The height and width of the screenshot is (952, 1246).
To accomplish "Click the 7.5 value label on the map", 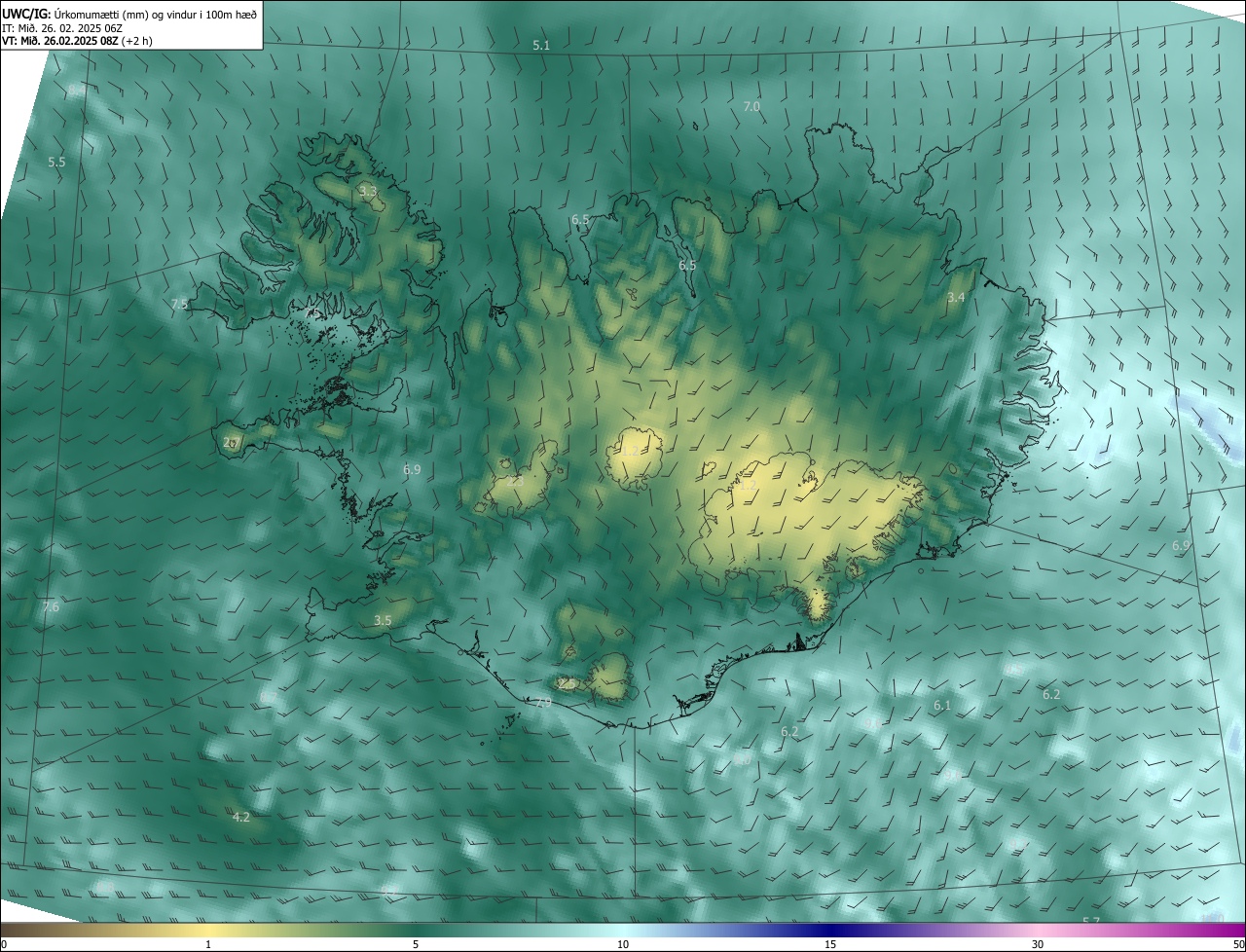I will tap(179, 305).
